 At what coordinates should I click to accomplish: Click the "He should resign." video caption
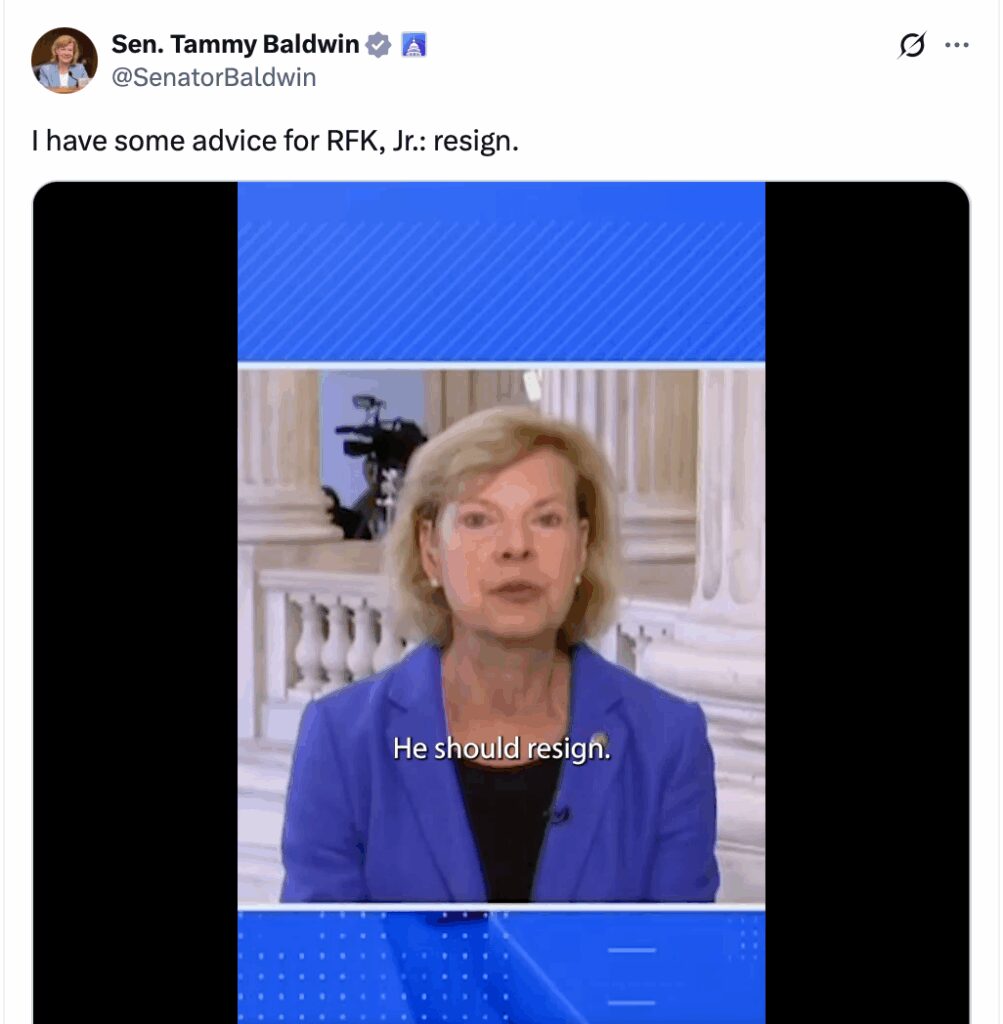[502, 748]
